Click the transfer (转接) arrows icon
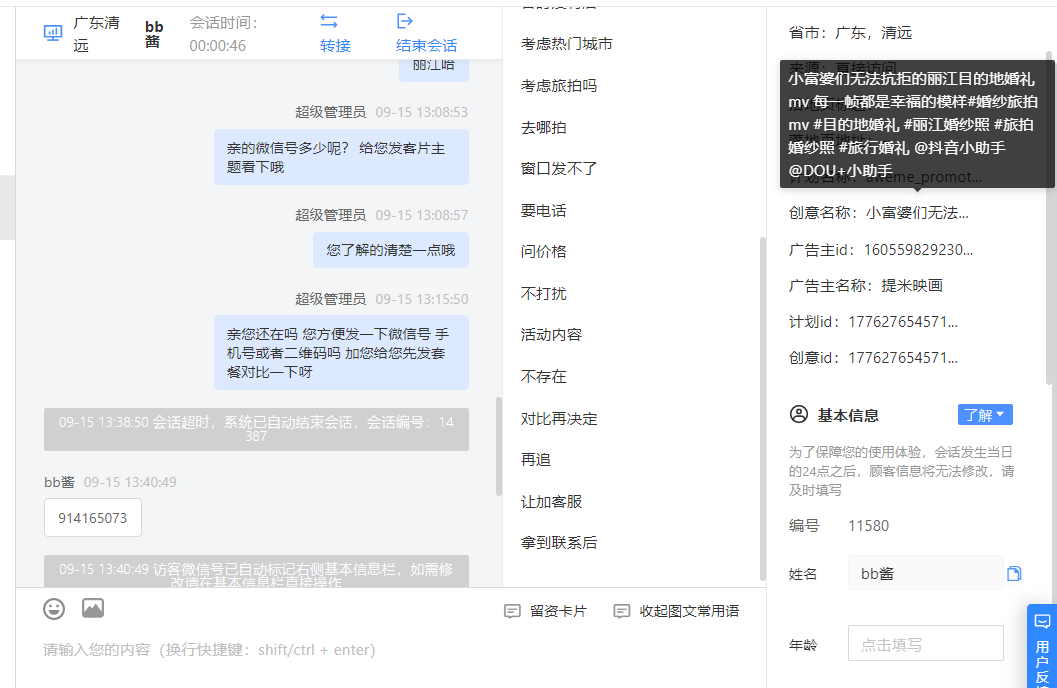Screen dimensions: 1057x688 [x=329, y=22]
